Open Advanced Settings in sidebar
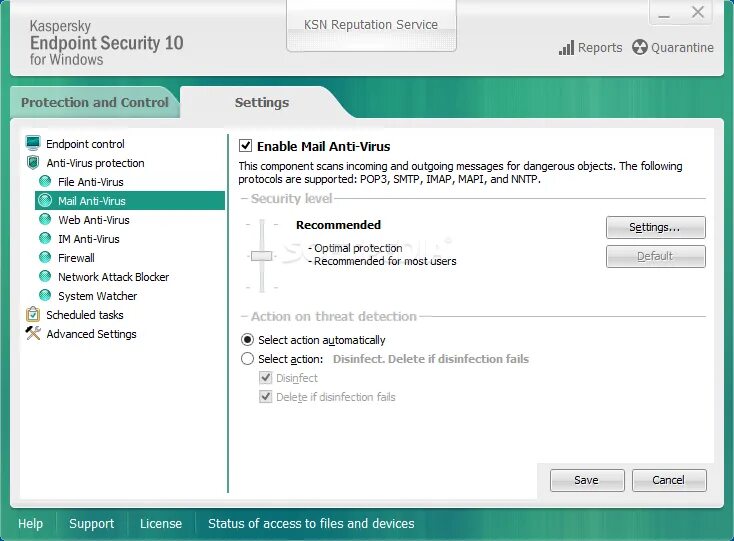734x541 pixels. pyautogui.click(x=91, y=334)
